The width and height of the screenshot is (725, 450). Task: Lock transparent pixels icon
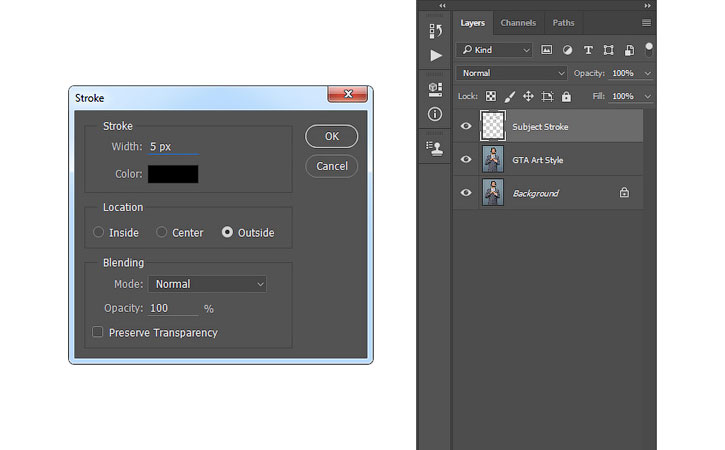[491, 96]
